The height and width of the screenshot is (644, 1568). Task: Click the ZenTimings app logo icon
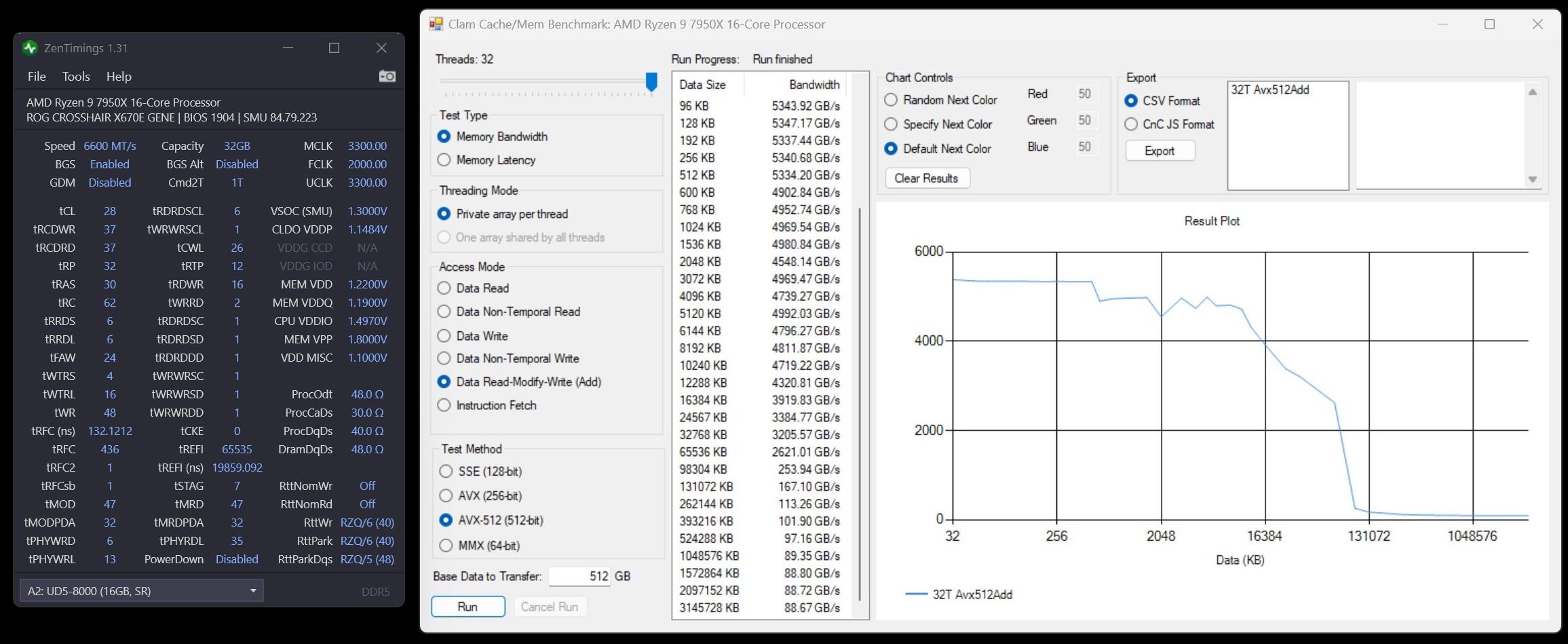click(x=30, y=48)
